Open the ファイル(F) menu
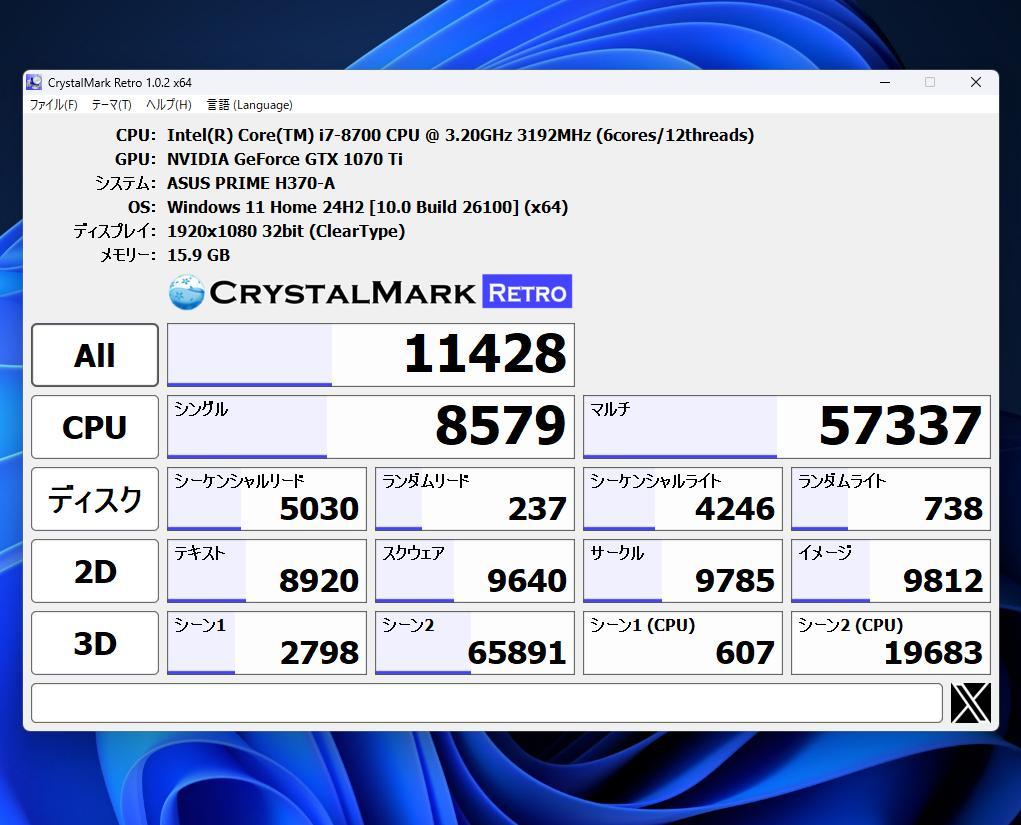Viewport: 1021px width, 825px height. (53, 105)
